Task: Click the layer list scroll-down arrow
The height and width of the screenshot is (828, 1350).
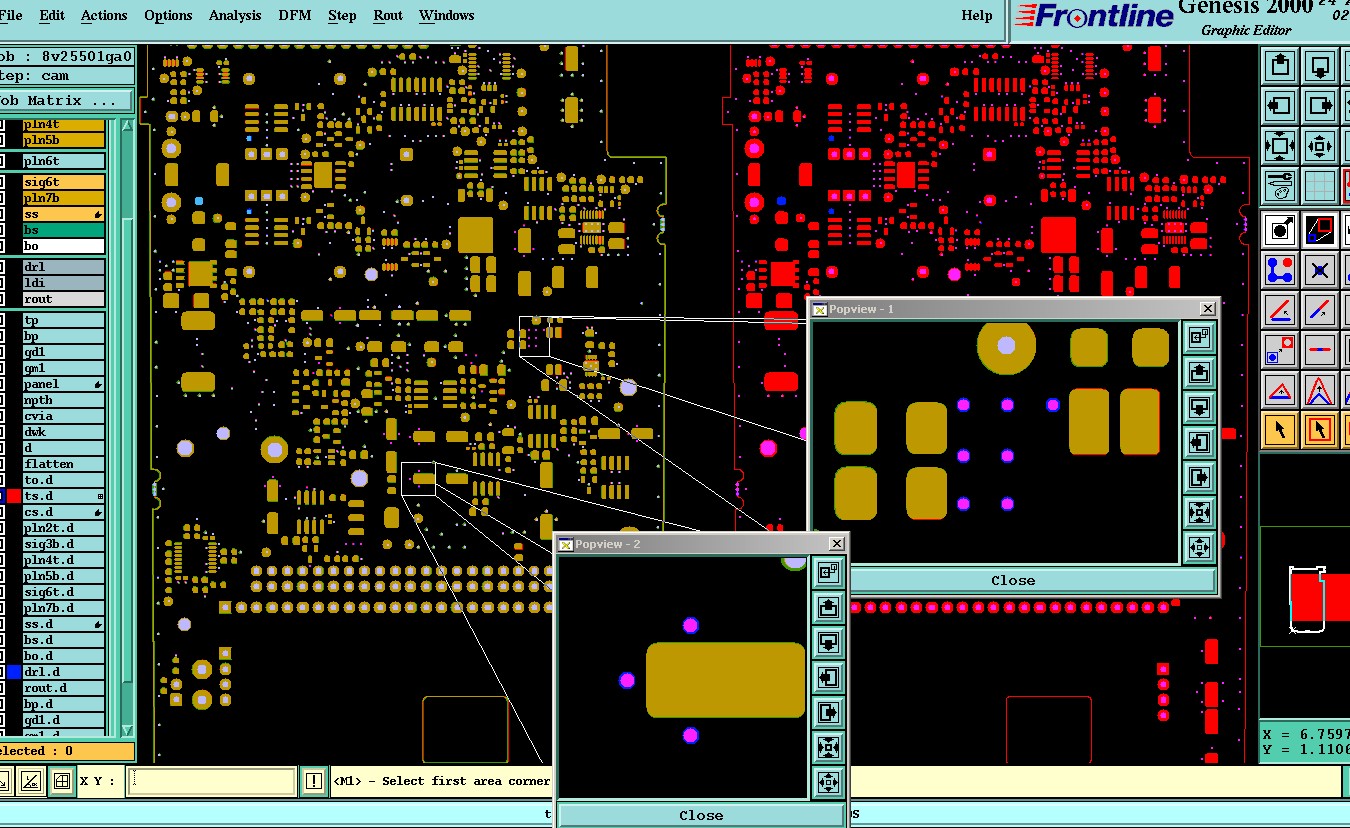Action: pos(127,731)
